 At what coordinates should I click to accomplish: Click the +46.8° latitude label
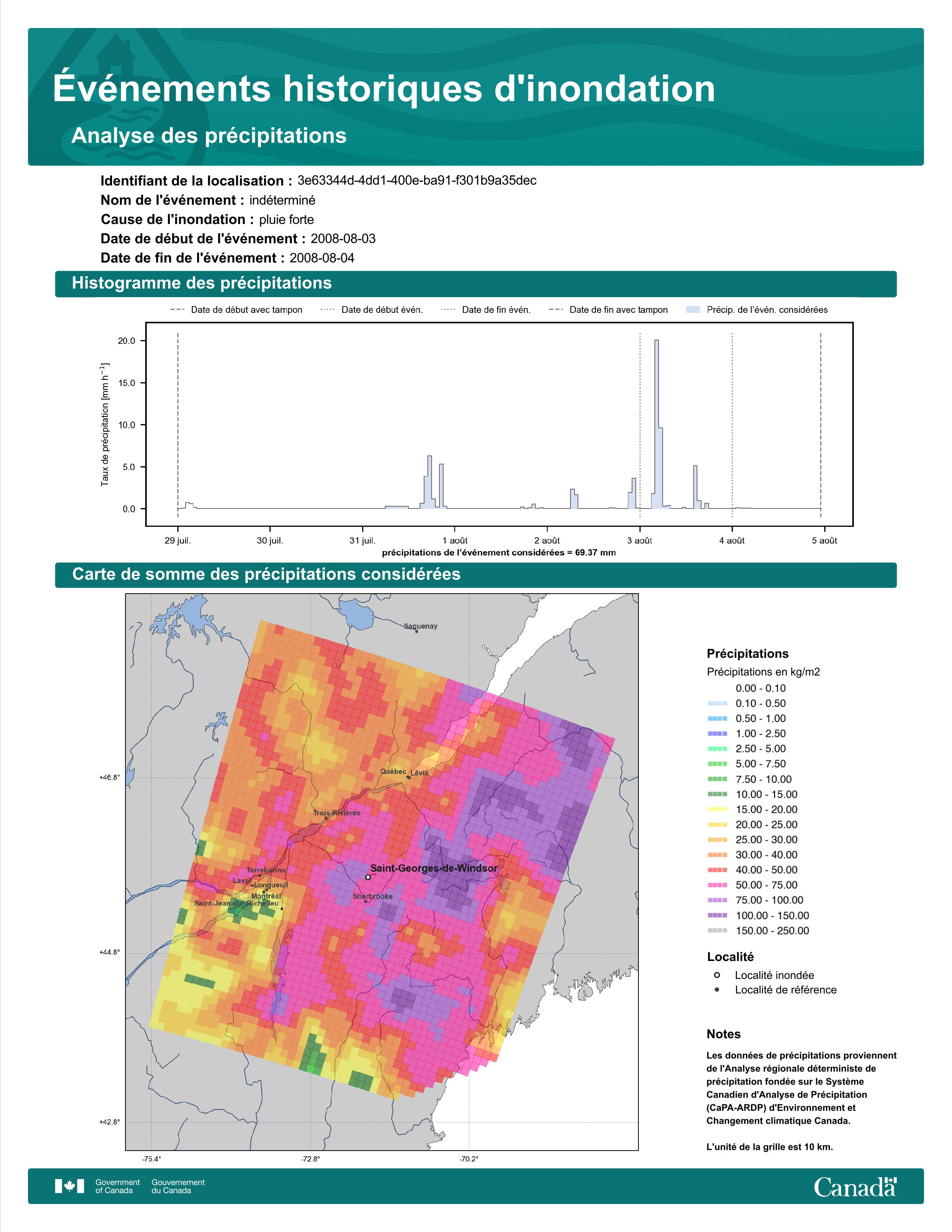110,777
